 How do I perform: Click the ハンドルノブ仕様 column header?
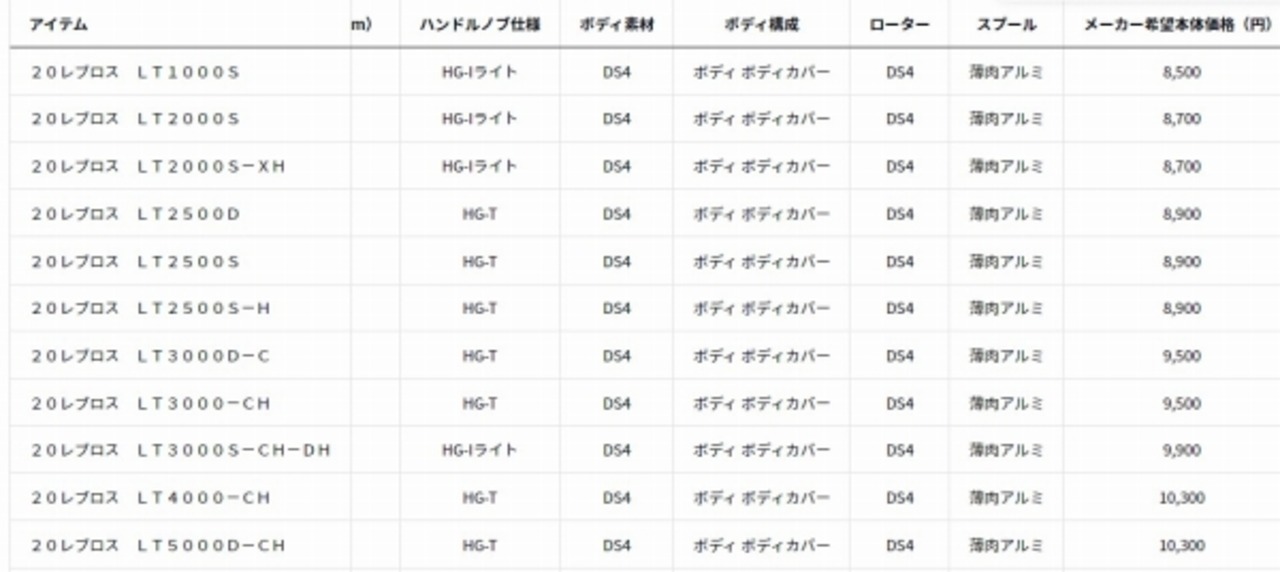[x=480, y=25]
